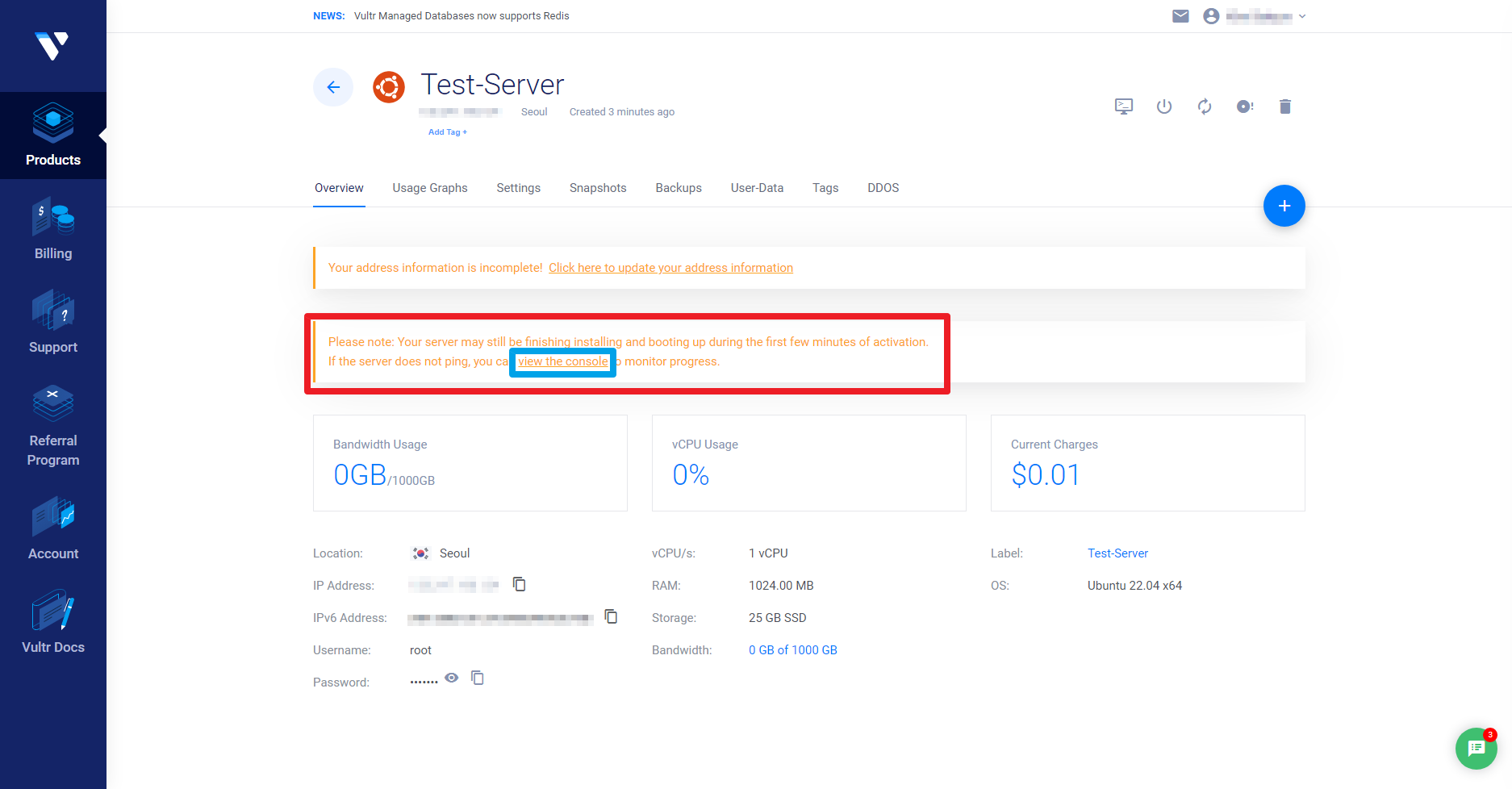Screen dimensions: 1512x789
Task: Click the Test-Server title heading
Action: [x=492, y=85]
